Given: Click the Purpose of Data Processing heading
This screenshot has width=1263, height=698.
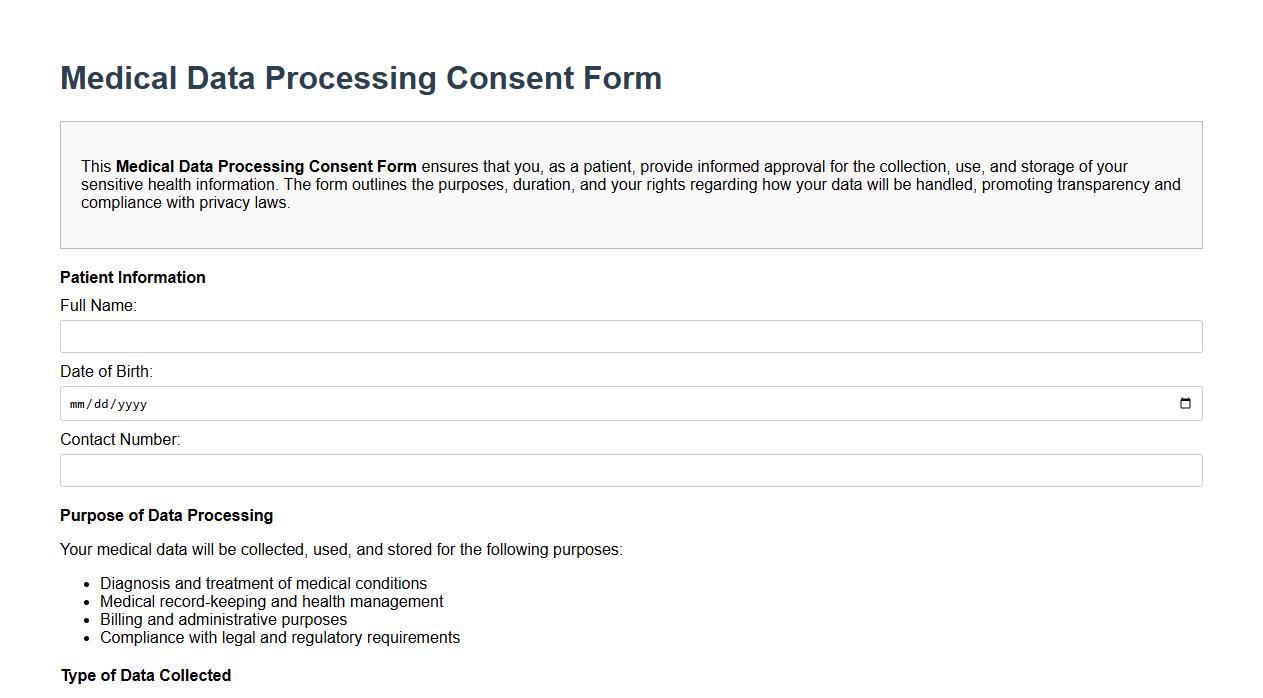Looking at the screenshot, I should tap(166, 515).
